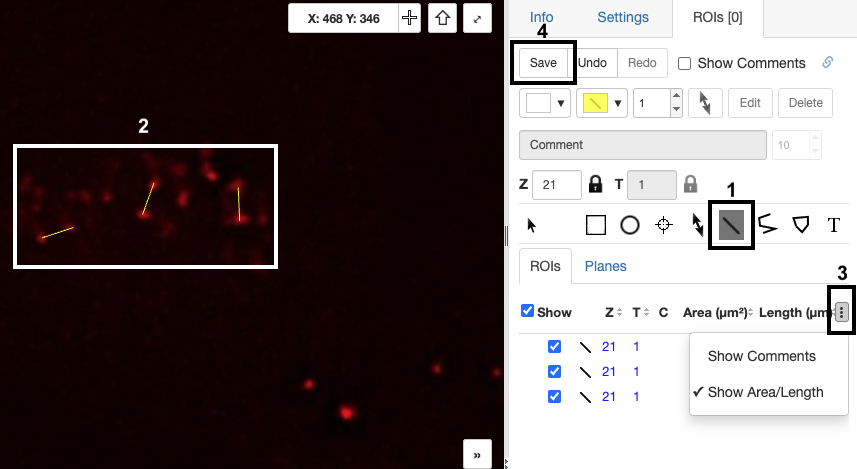The height and width of the screenshot is (469, 857).
Task: Select the point ROI tool
Action: point(664,225)
